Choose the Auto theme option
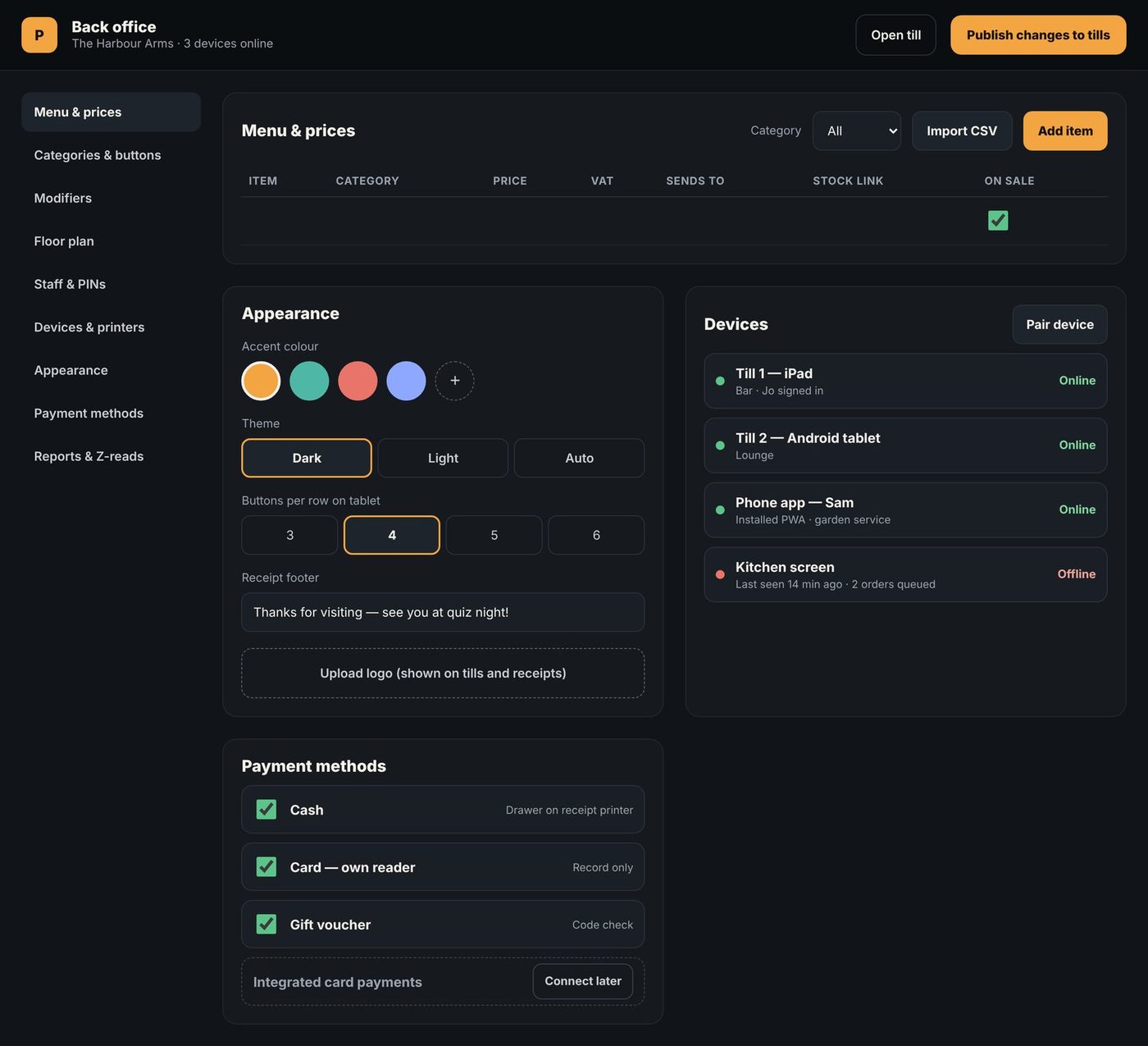This screenshot has width=1148, height=1046. [x=579, y=458]
